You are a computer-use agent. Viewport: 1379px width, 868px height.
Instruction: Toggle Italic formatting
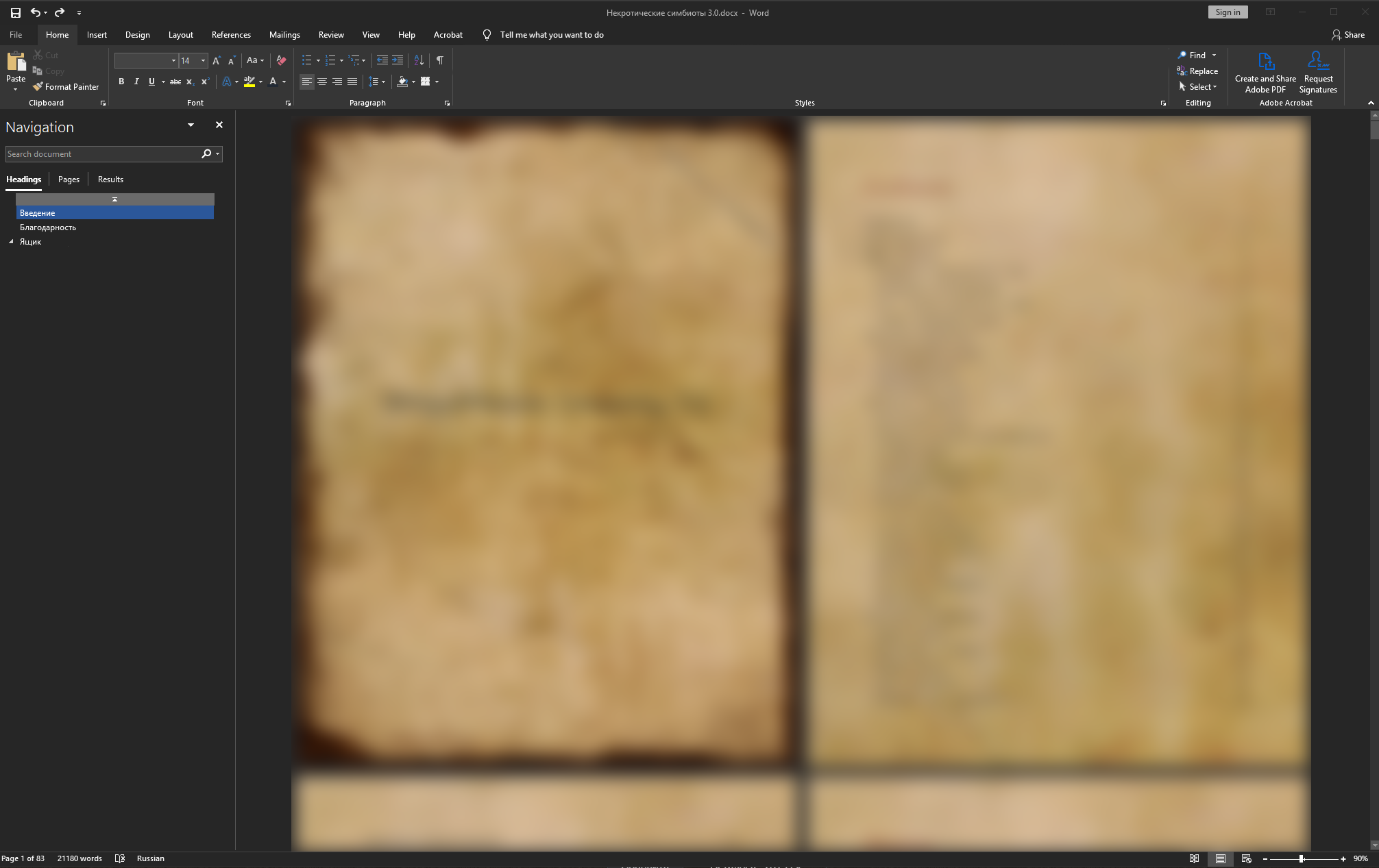click(x=136, y=82)
